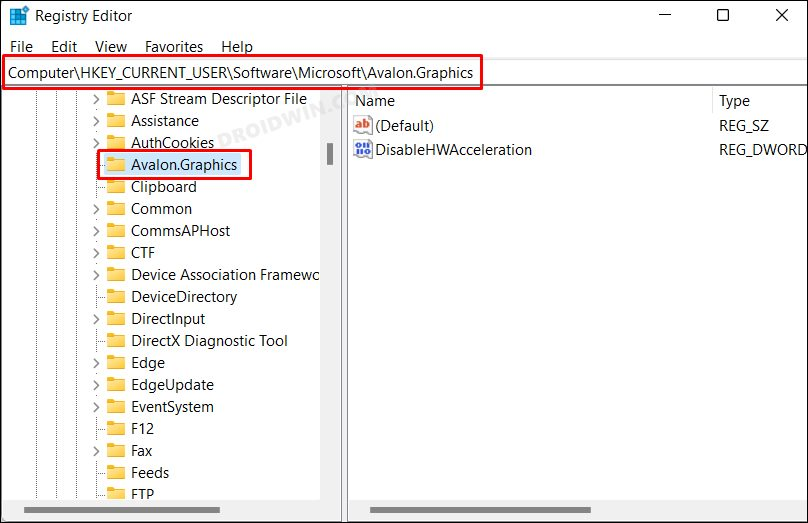Screen dimensions: 808x523
Task: Click the Fax folder icon
Action: click(116, 451)
